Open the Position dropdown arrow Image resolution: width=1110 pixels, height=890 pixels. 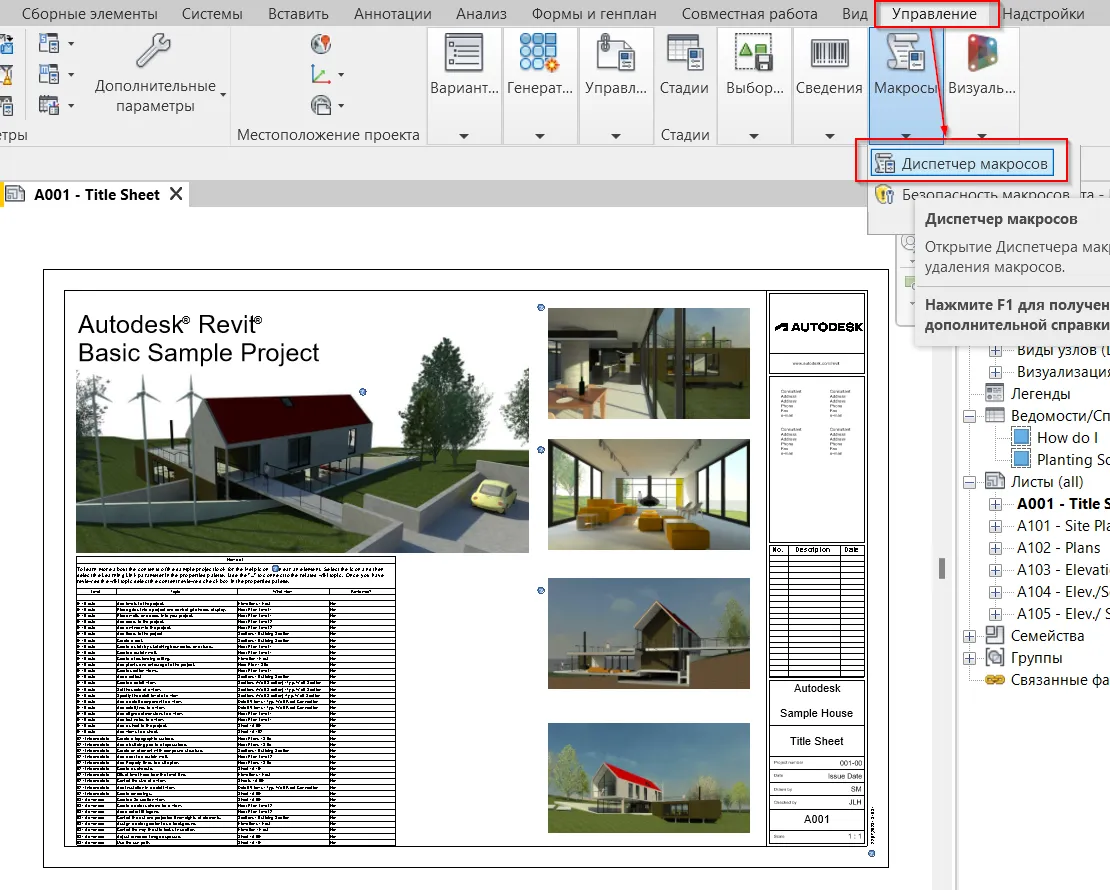pyautogui.click(x=341, y=105)
